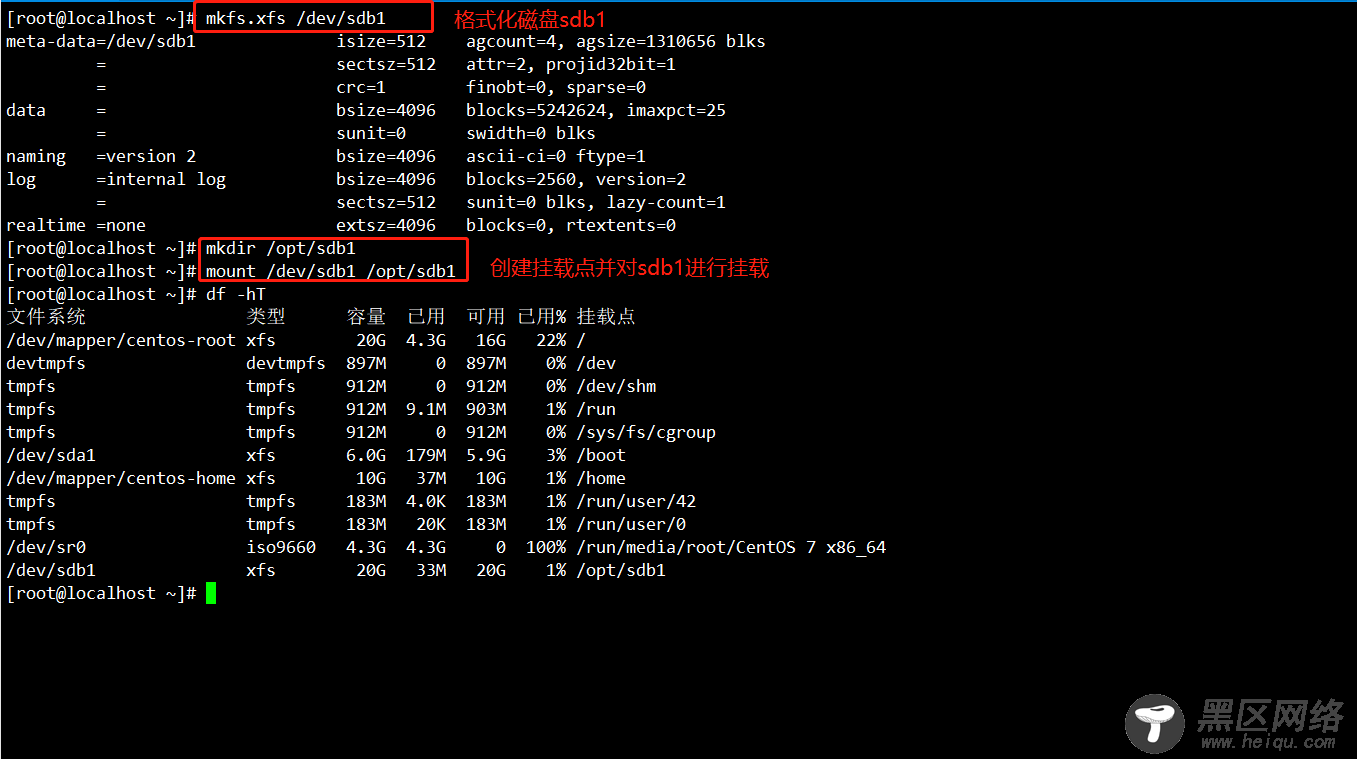Click 'extsz=4096' value
The image size is (1357, 759).
point(386,225)
